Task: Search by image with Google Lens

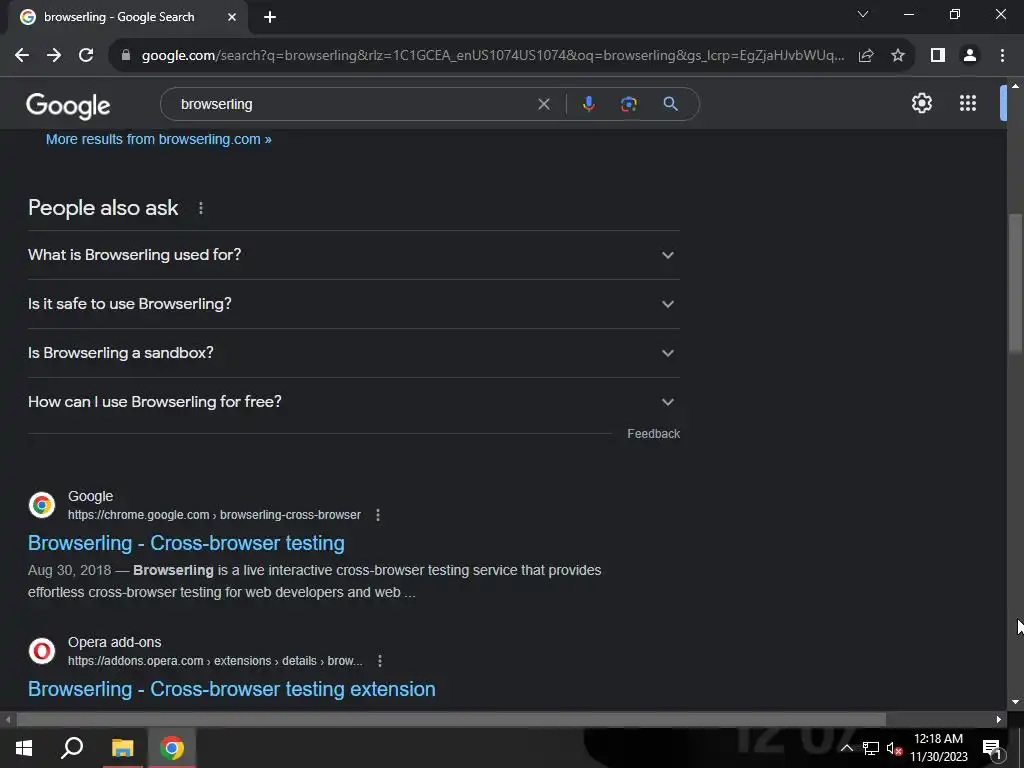Action: tap(628, 104)
